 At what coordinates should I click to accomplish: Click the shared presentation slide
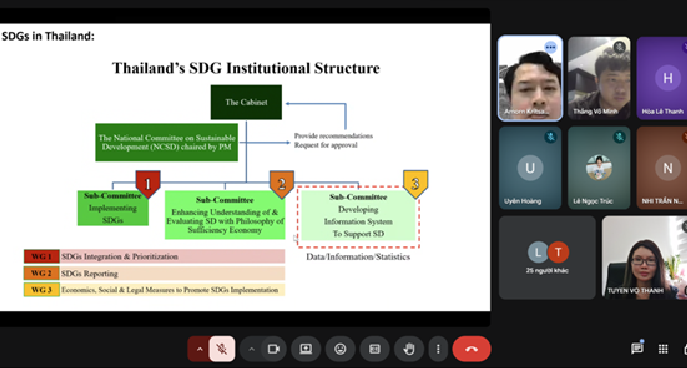(x=245, y=167)
